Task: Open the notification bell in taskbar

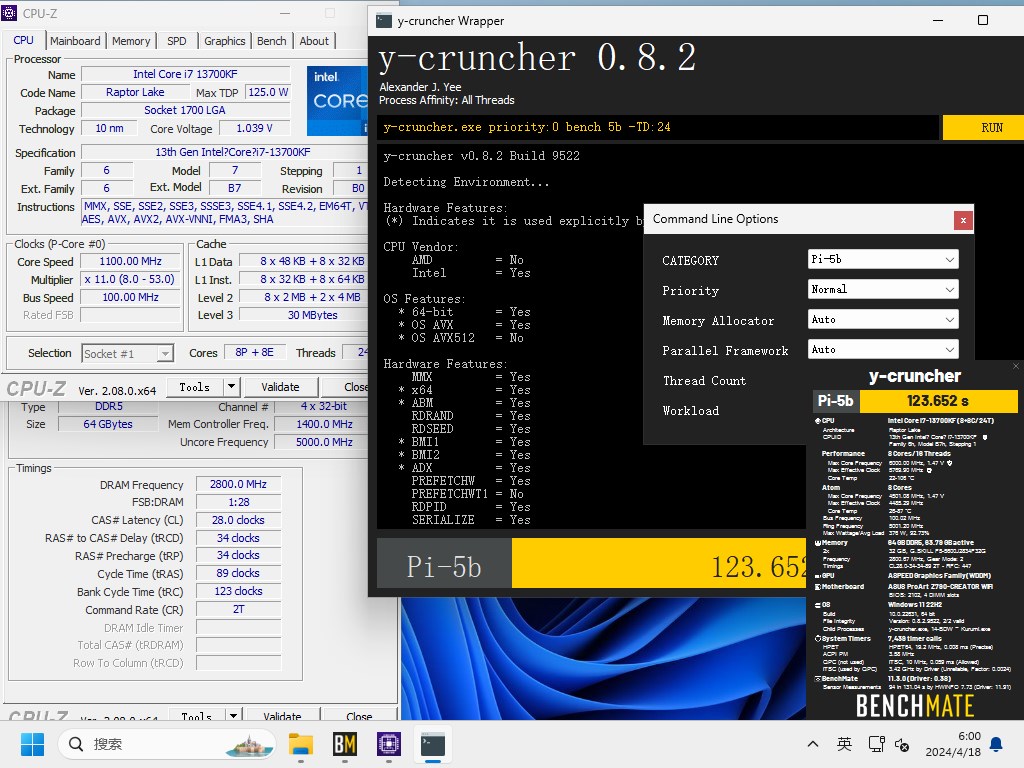Action: pyautogui.click(x=997, y=744)
